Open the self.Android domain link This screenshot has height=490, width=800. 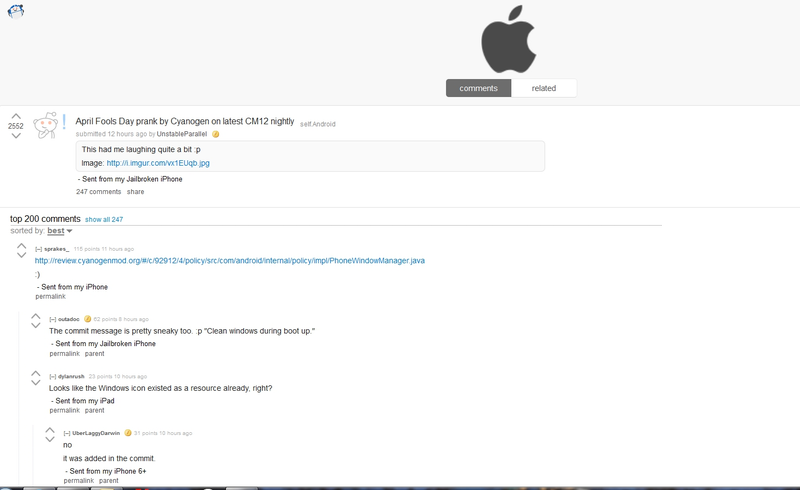tap(317, 124)
